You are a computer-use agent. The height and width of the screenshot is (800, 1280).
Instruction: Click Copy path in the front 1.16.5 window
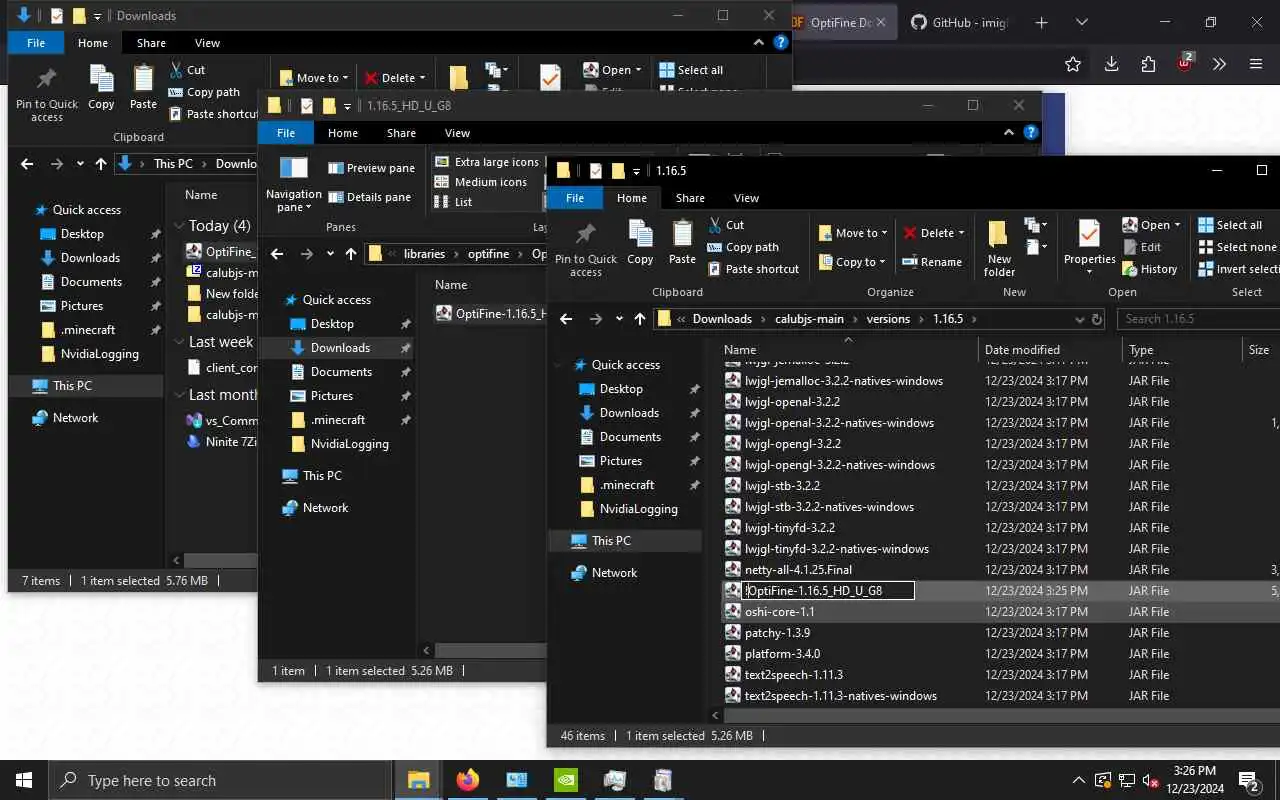click(x=742, y=247)
